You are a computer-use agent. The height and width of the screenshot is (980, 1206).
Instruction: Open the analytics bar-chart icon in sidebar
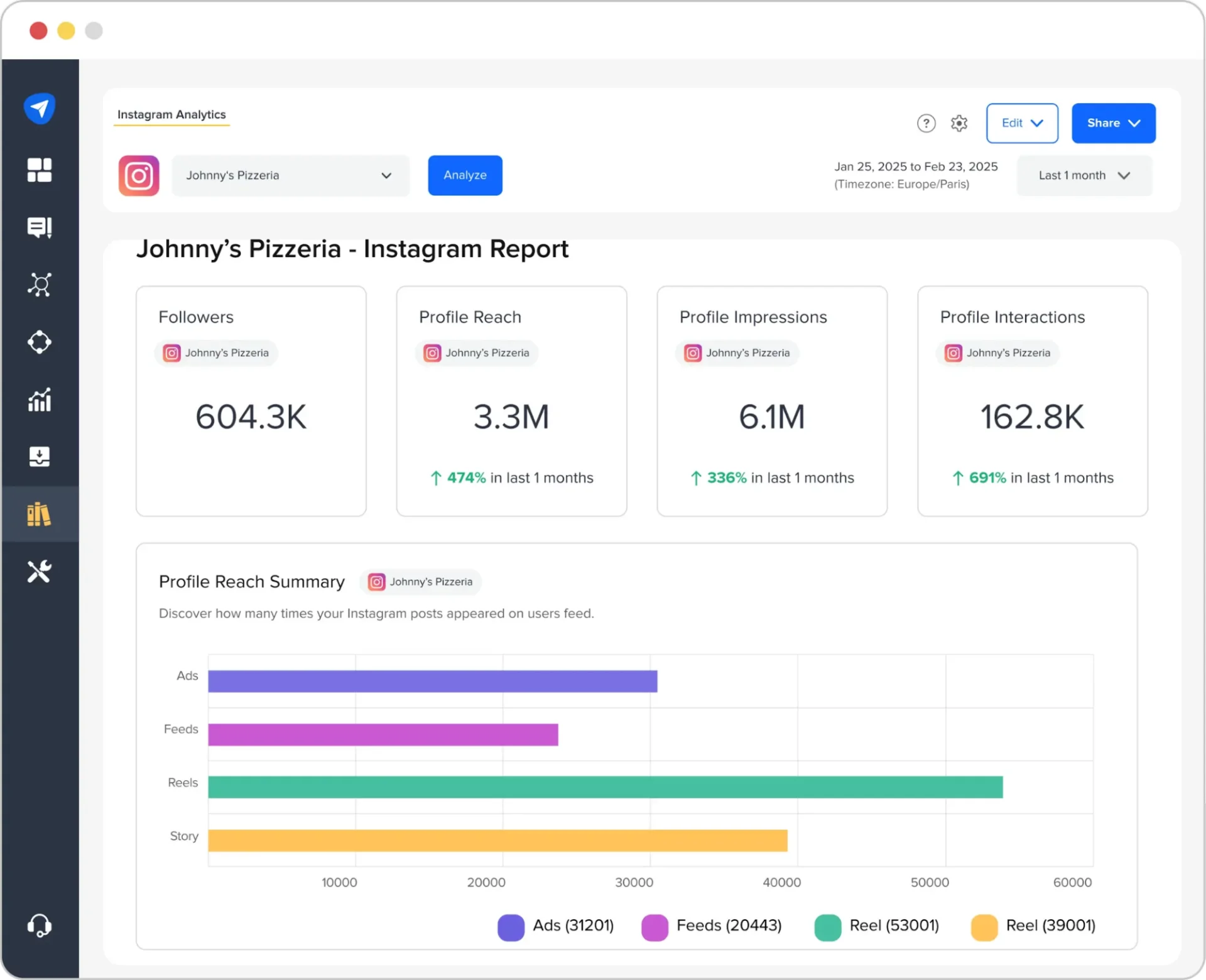[x=39, y=400]
